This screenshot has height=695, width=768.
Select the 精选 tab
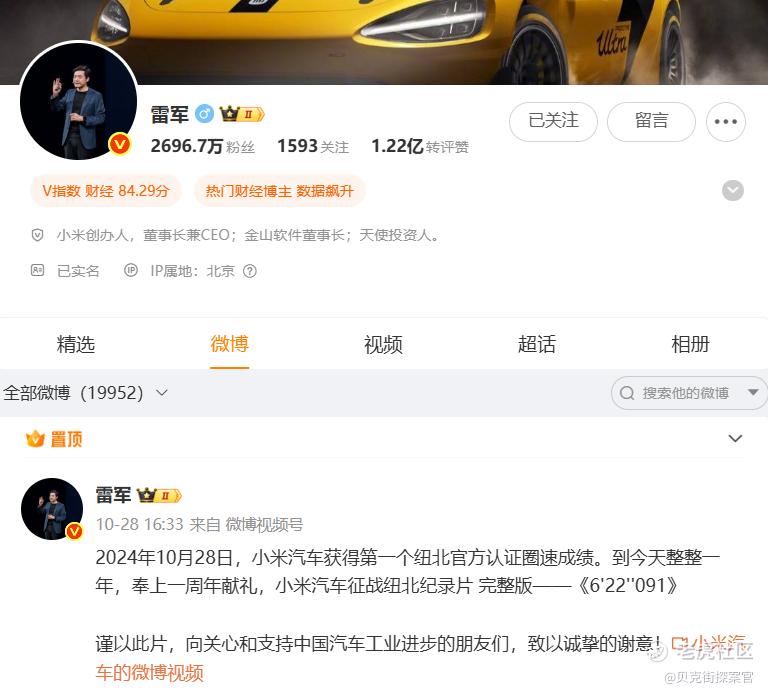76,344
